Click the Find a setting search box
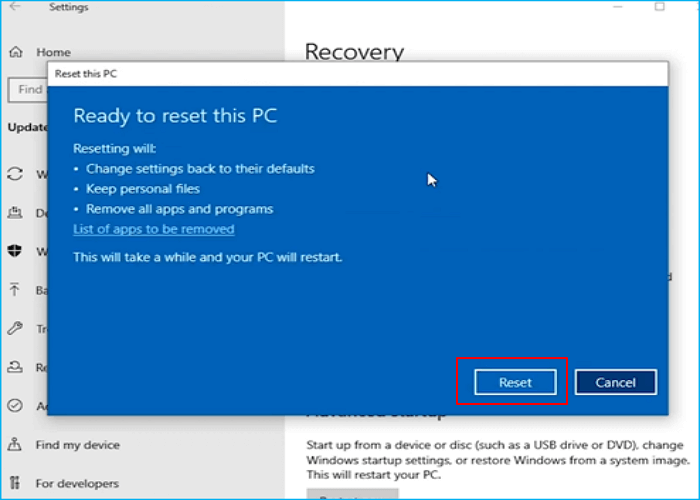This screenshot has height=500, width=700. pyautogui.click(x=28, y=89)
